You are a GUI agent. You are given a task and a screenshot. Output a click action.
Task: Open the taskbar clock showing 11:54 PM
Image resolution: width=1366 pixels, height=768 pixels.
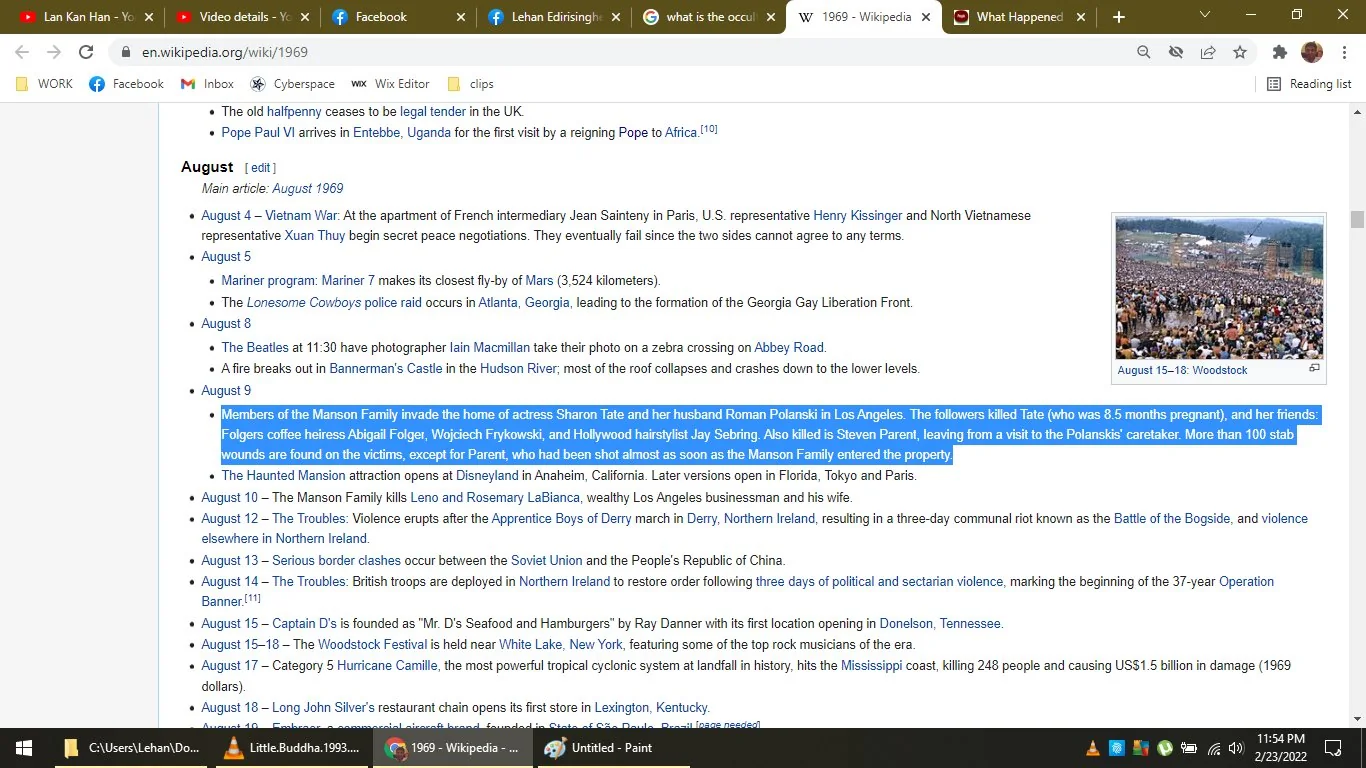[x=1281, y=747]
